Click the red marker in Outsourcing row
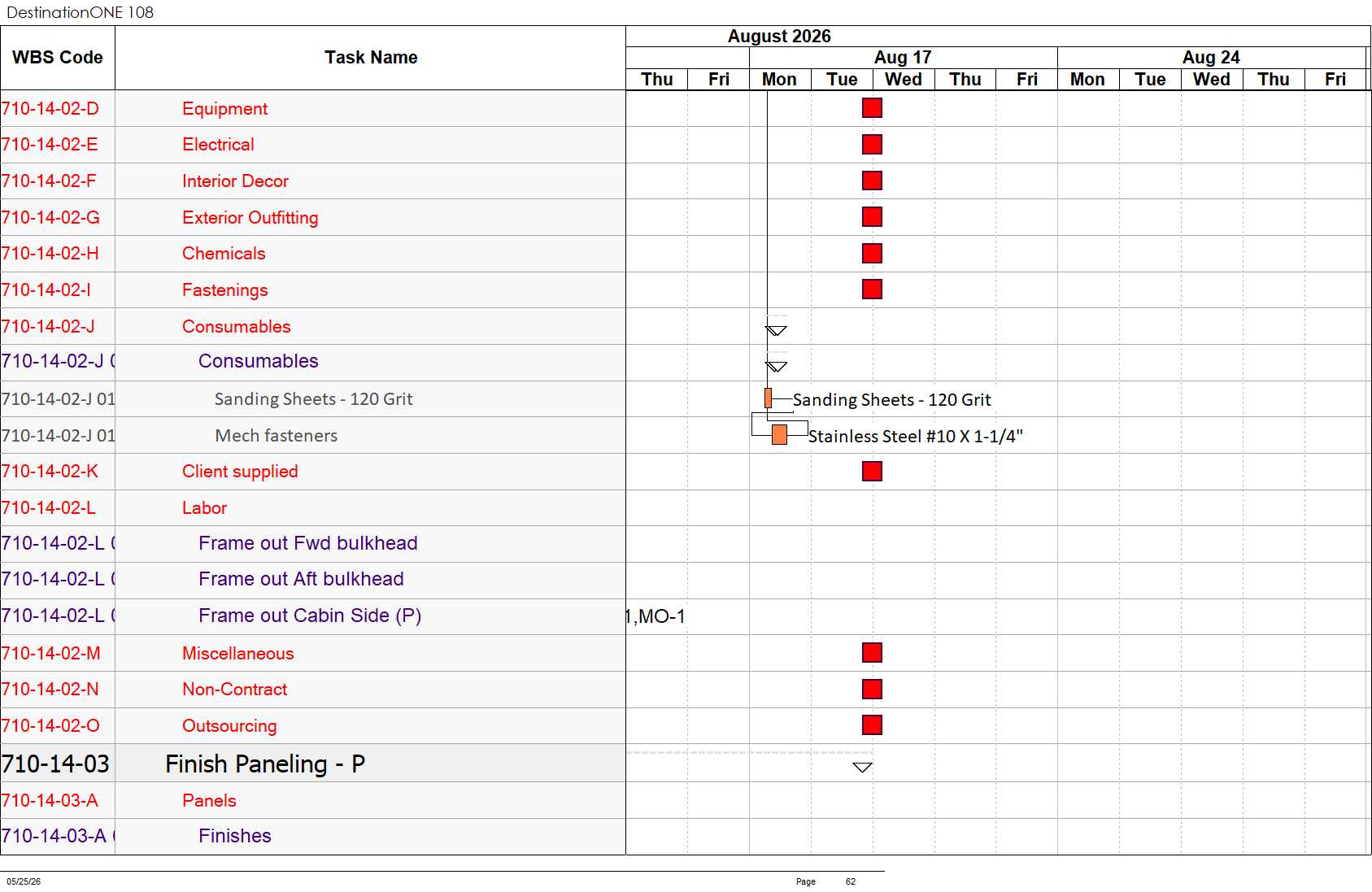This screenshot has height=892, width=1372. tap(872, 725)
